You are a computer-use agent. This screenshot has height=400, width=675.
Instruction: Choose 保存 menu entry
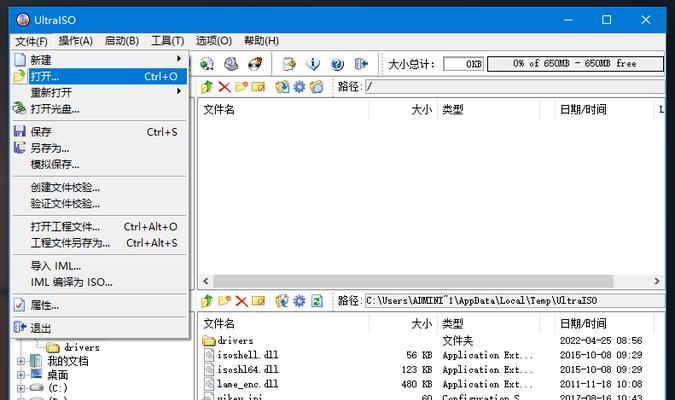tap(99, 132)
